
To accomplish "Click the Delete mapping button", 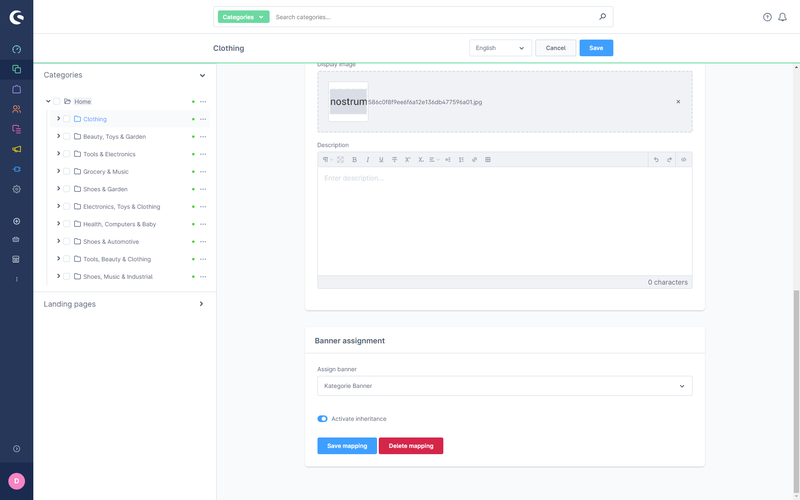I will (x=410, y=446).
